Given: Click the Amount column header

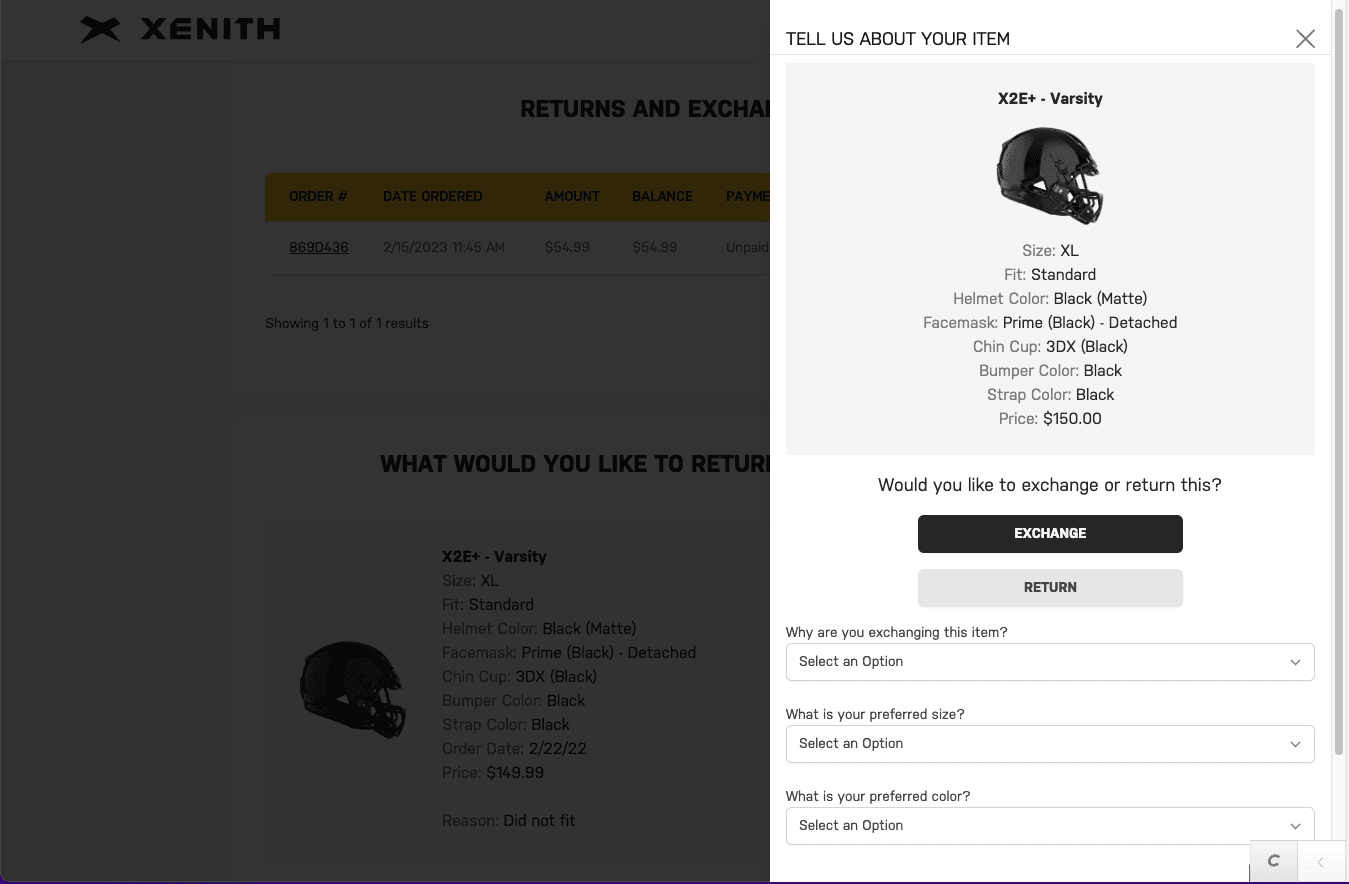Looking at the screenshot, I should click(x=572, y=196).
